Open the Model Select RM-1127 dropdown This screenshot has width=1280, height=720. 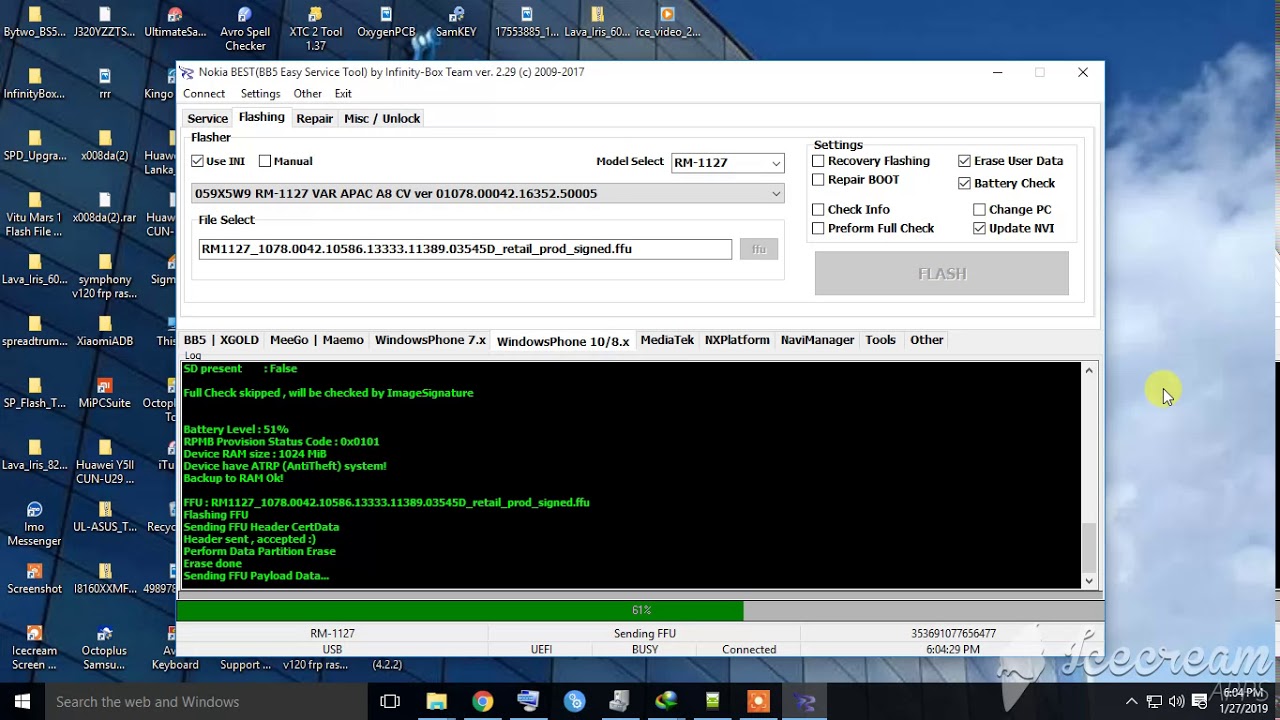[727, 162]
